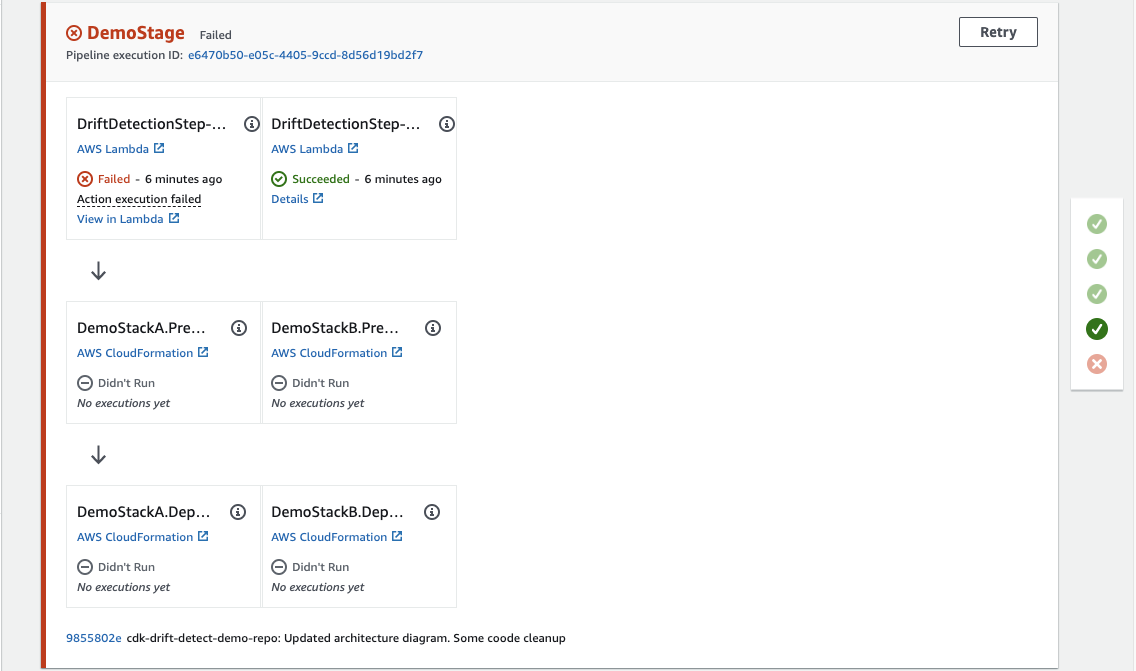Open the View in Lambda link
1136x671 pixels.
(x=128, y=219)
